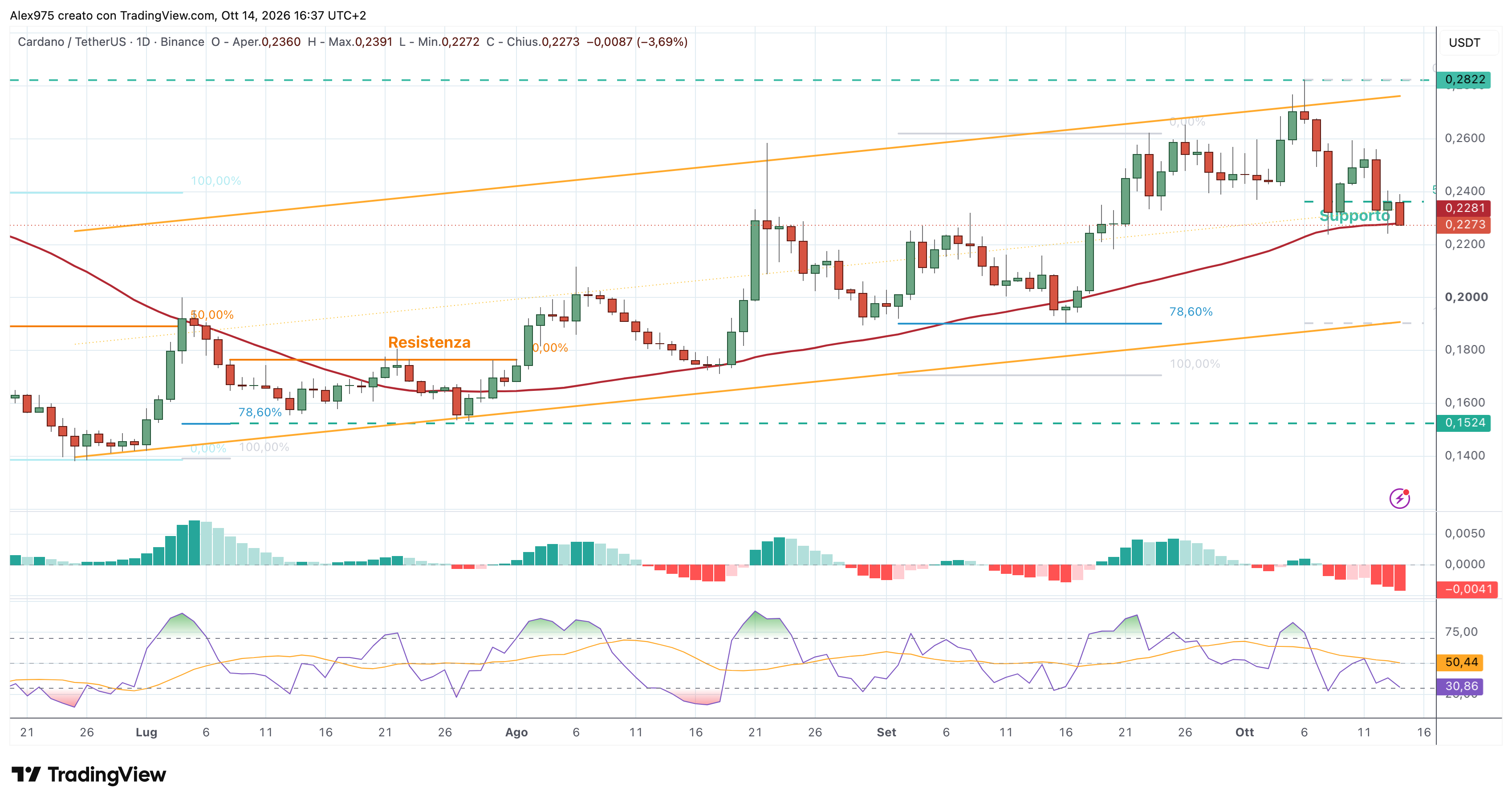1512x804 pixels.
Task: Click the 0,1524 price level label
Action: click(x=1463, y=422)
